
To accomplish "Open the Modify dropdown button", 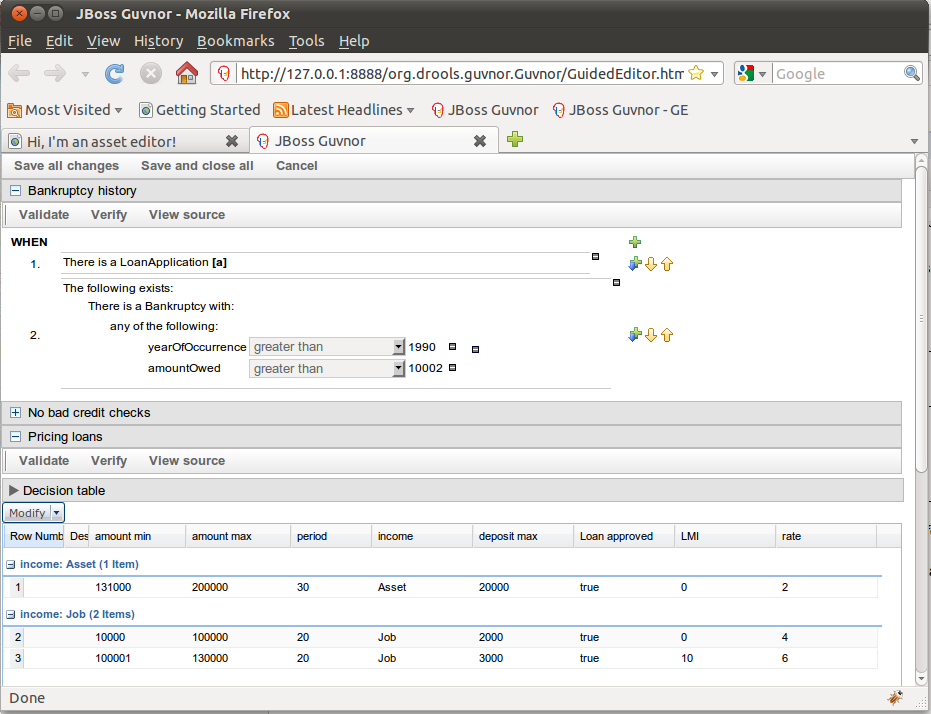I will (x=34, y=513).
